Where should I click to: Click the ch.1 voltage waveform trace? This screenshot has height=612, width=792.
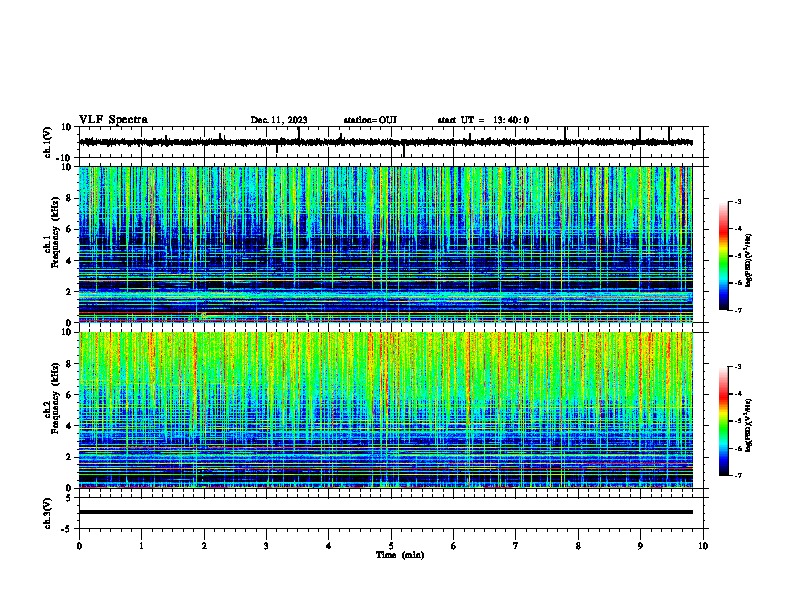(x=385, y=142)
